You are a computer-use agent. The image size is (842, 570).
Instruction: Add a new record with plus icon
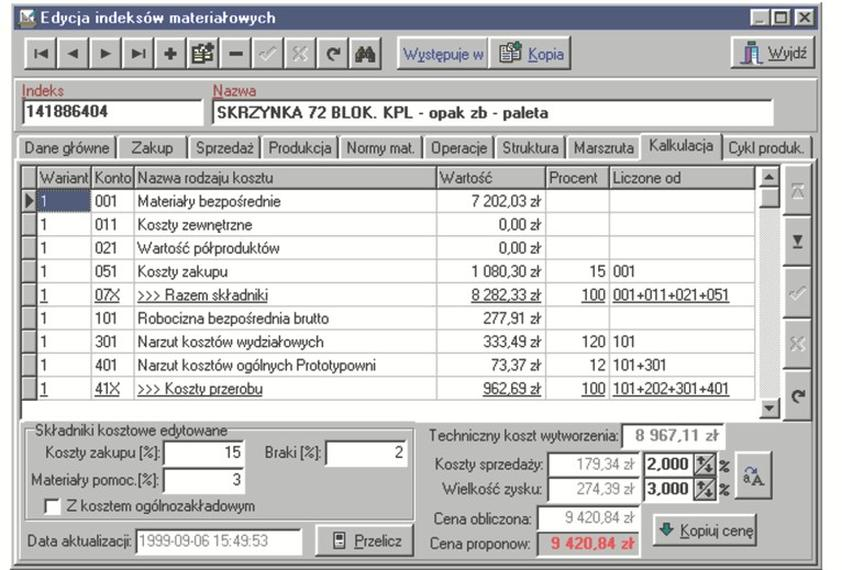click(170, 54)
